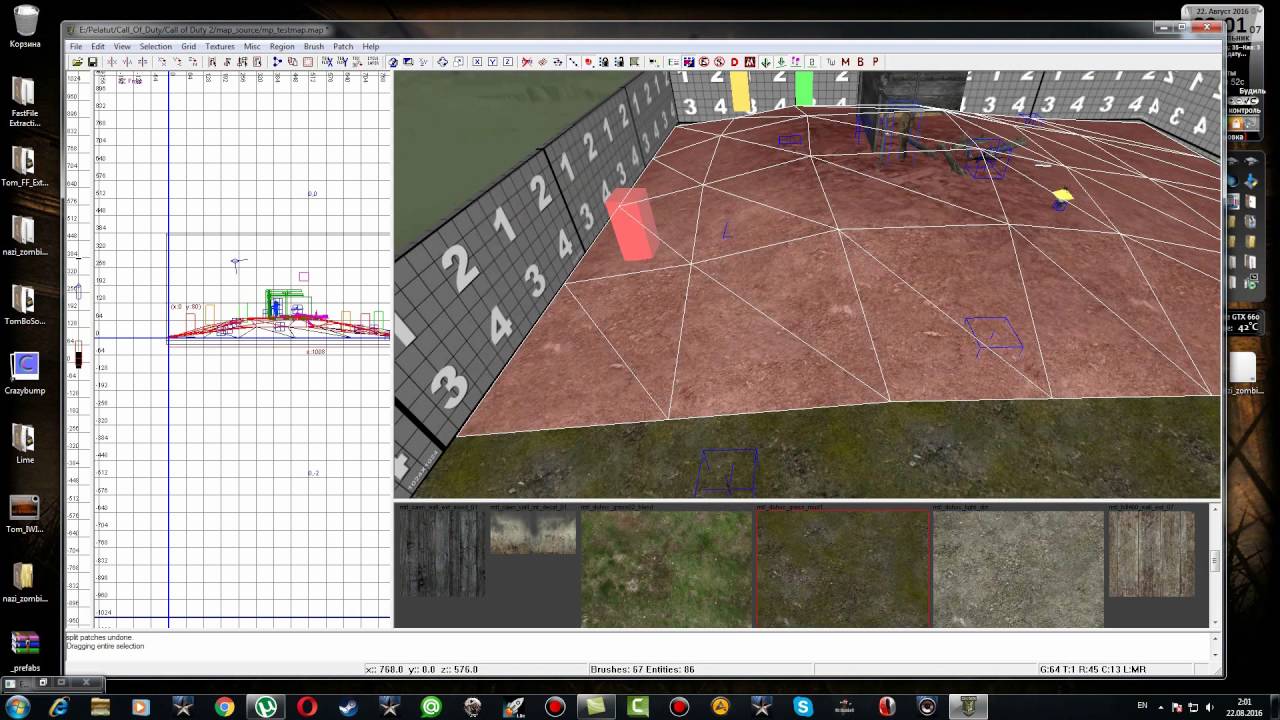1280x720 pixels.
Task: Toggle the Y axis lock button
Action: (x=493, y=62)
